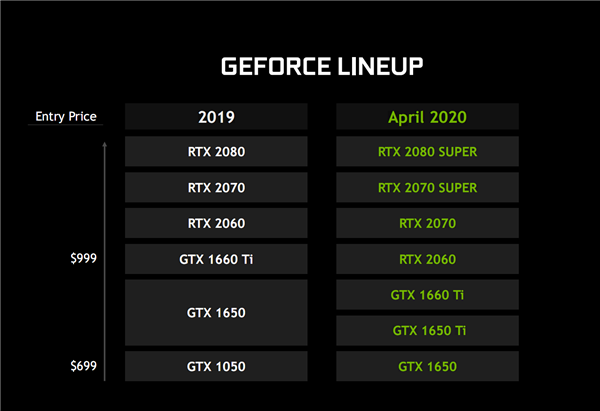Select green RTX 2070 cell under April 2020
Image resolution: width=600 pixels, height=411 pixels.
coord(427,223)
